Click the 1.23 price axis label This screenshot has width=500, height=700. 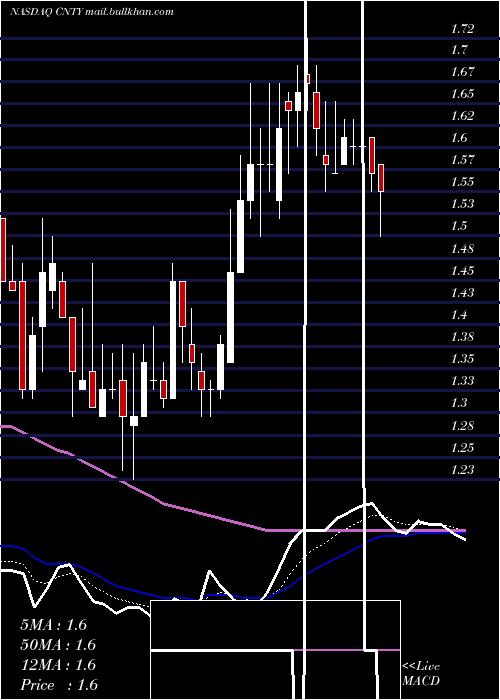(x=462, y=470)
